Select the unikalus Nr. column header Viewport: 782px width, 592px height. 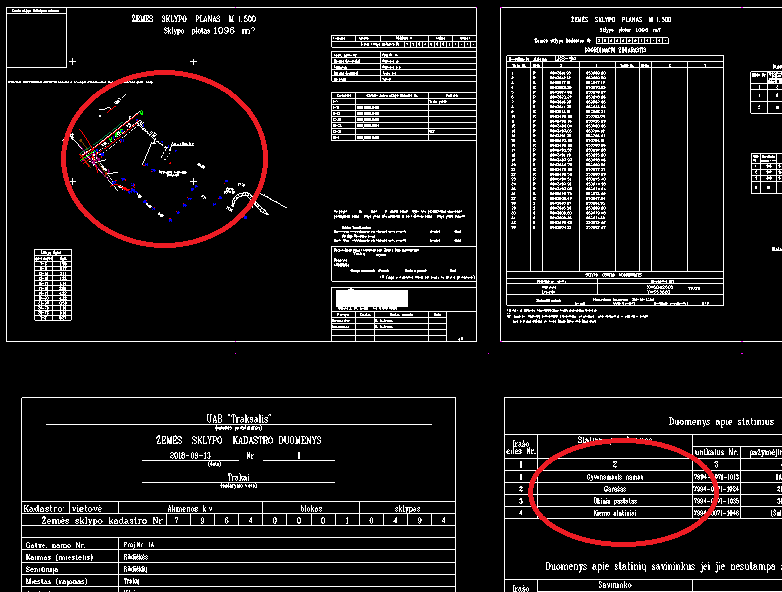point(716,452)
